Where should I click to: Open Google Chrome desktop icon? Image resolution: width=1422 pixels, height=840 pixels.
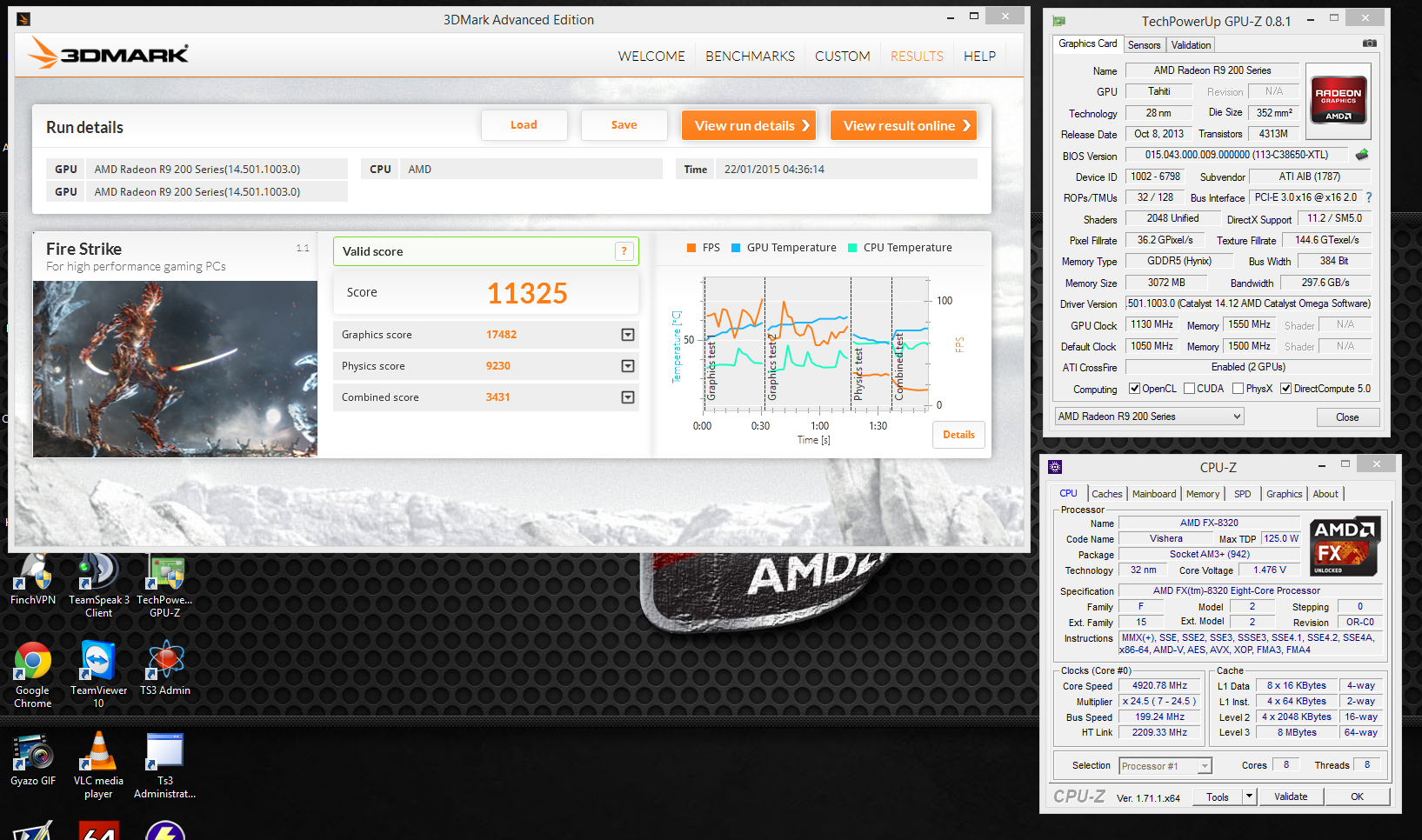click(x=33, y=675)
